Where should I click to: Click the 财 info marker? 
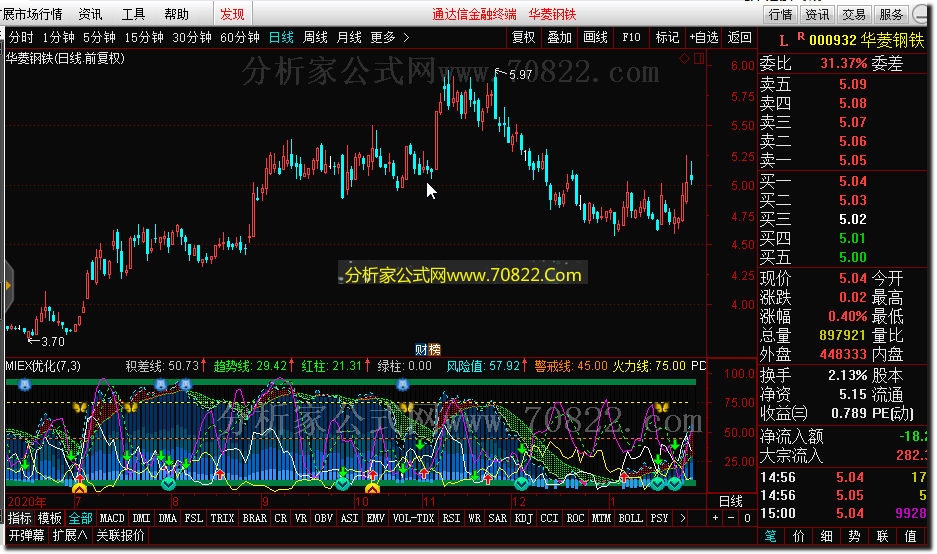tap(421, 350)
